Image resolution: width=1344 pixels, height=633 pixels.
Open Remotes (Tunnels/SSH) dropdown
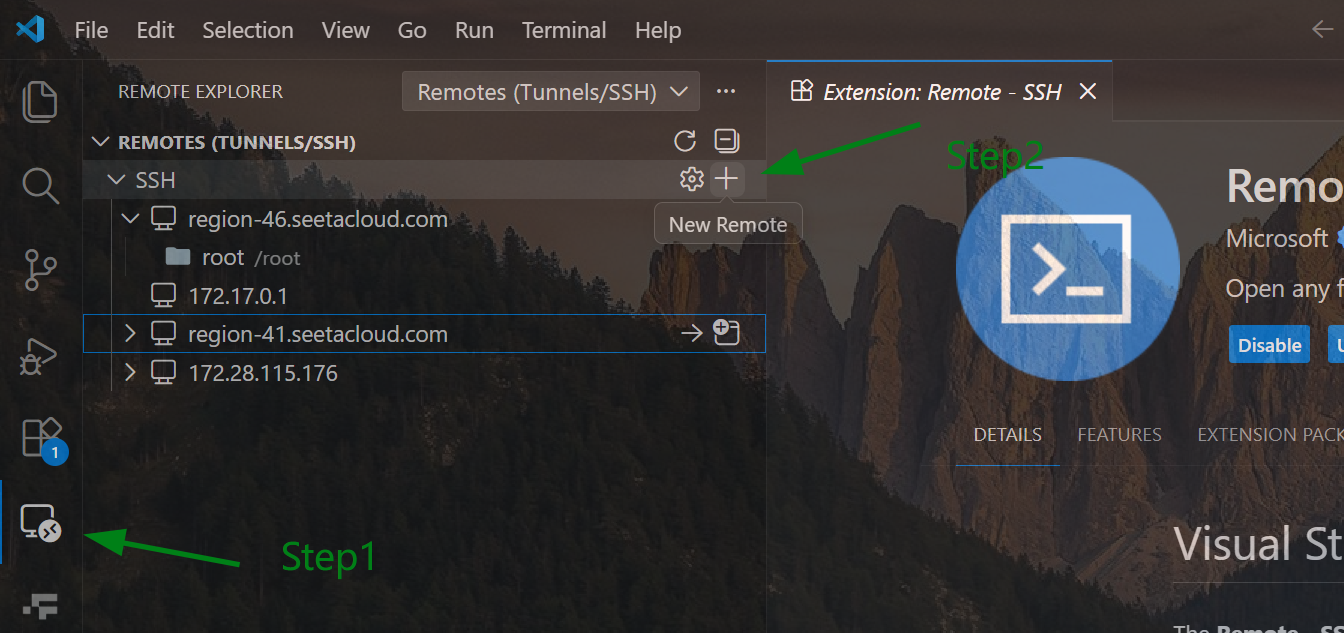click(x=551, y=92)
